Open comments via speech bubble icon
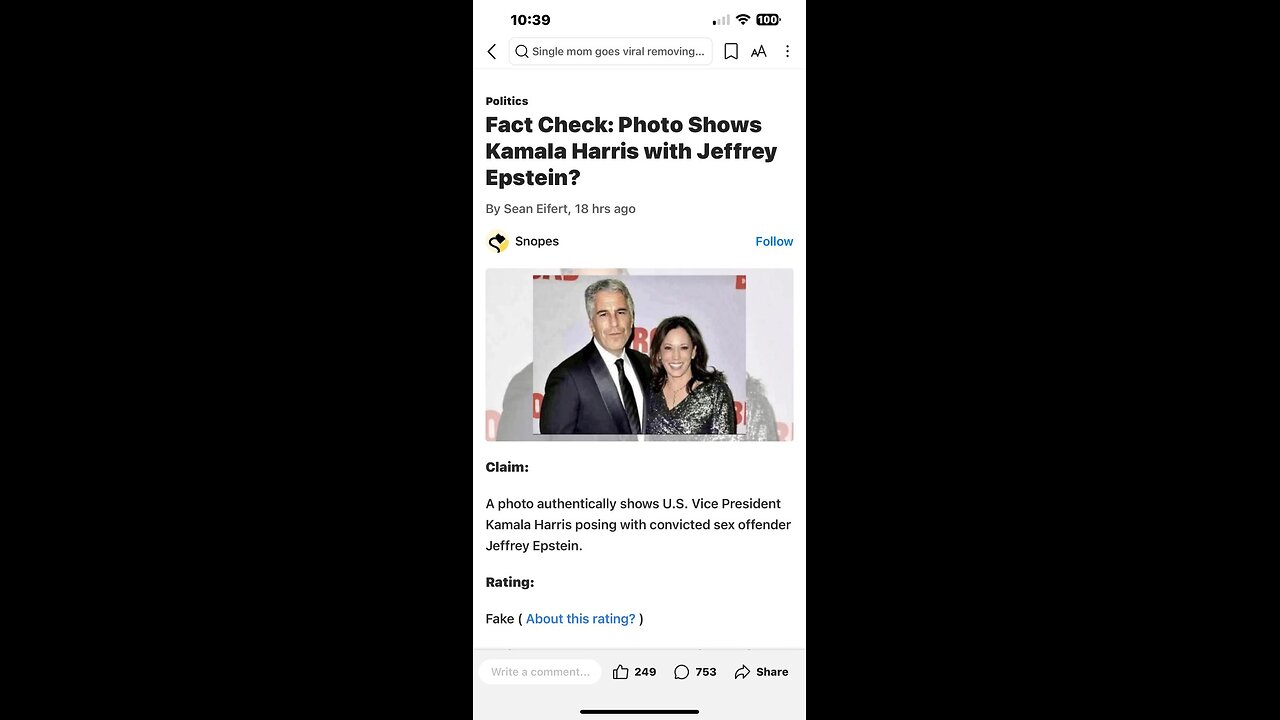The width and height of the screenshot is (1280, 720). (681, 672)
